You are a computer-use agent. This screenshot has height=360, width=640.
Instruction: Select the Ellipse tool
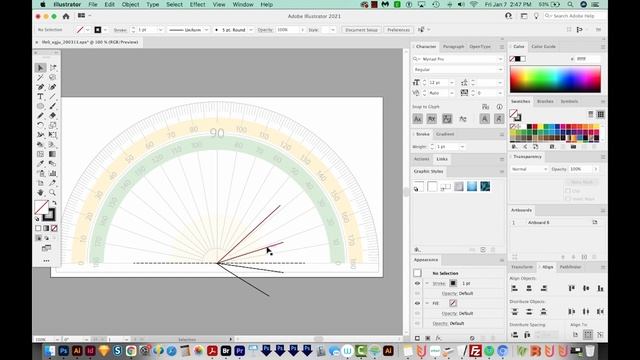[40, 106]
